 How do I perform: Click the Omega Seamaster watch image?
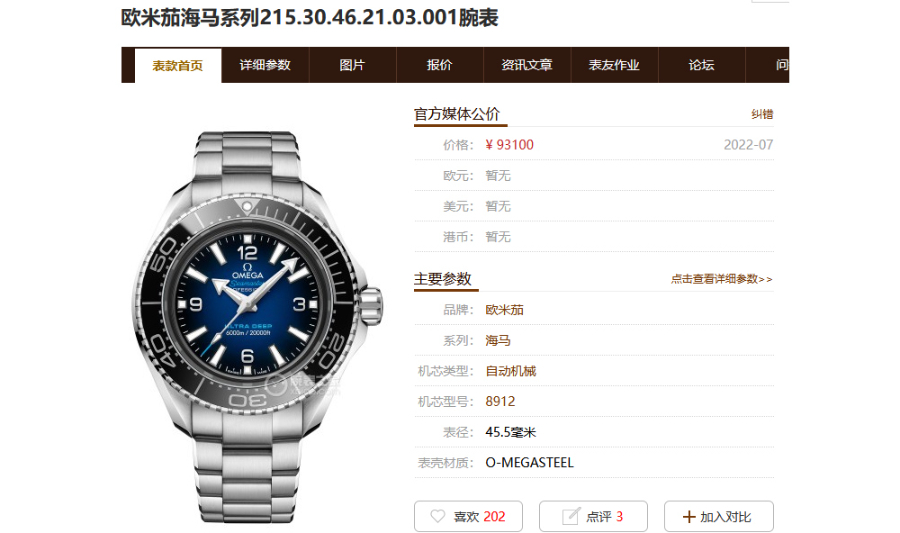pyautogui.click(x=257, y=326)
